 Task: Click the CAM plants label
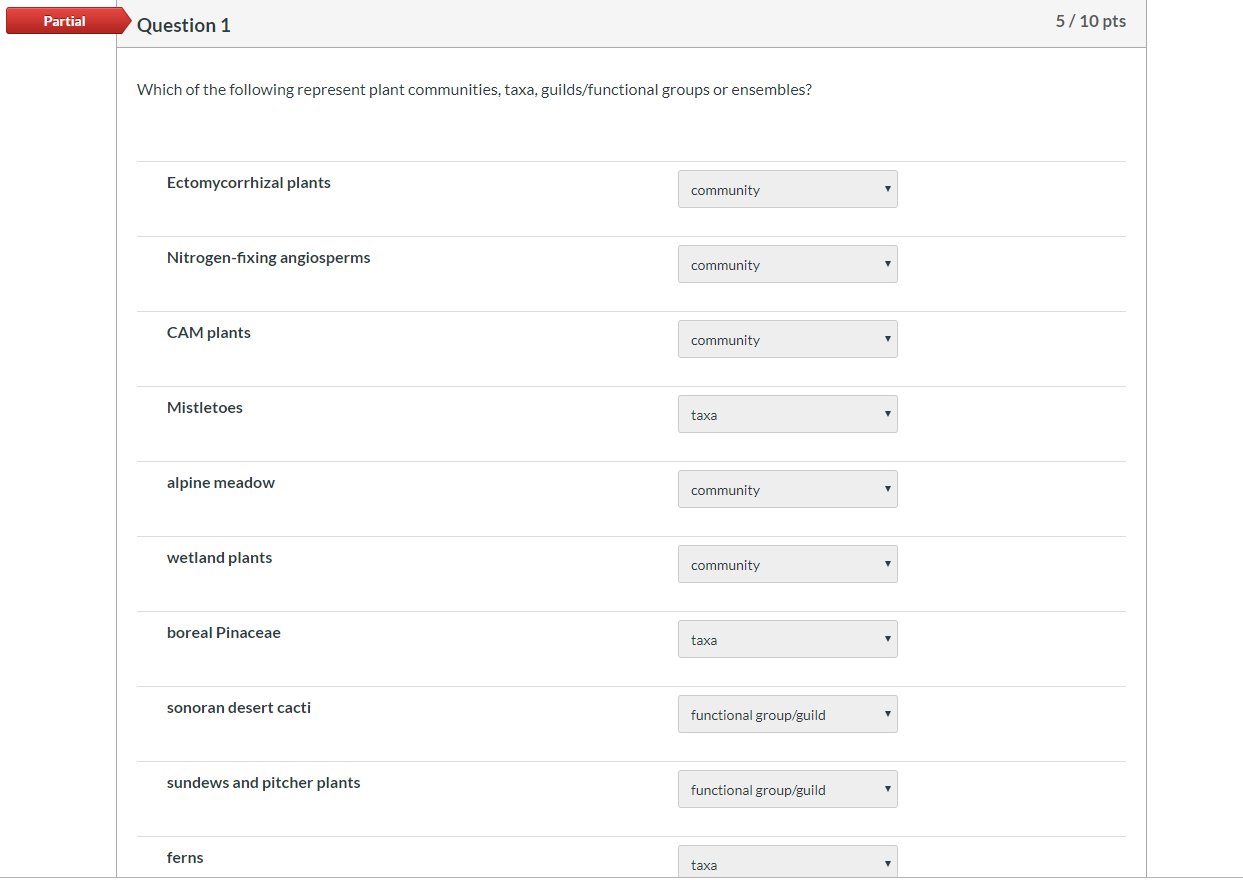pos(209,333)
